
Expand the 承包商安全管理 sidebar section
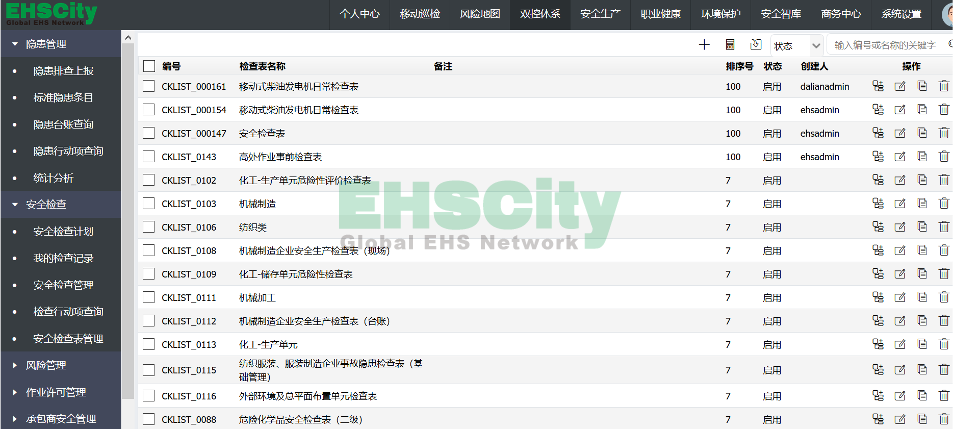point(61,419)
